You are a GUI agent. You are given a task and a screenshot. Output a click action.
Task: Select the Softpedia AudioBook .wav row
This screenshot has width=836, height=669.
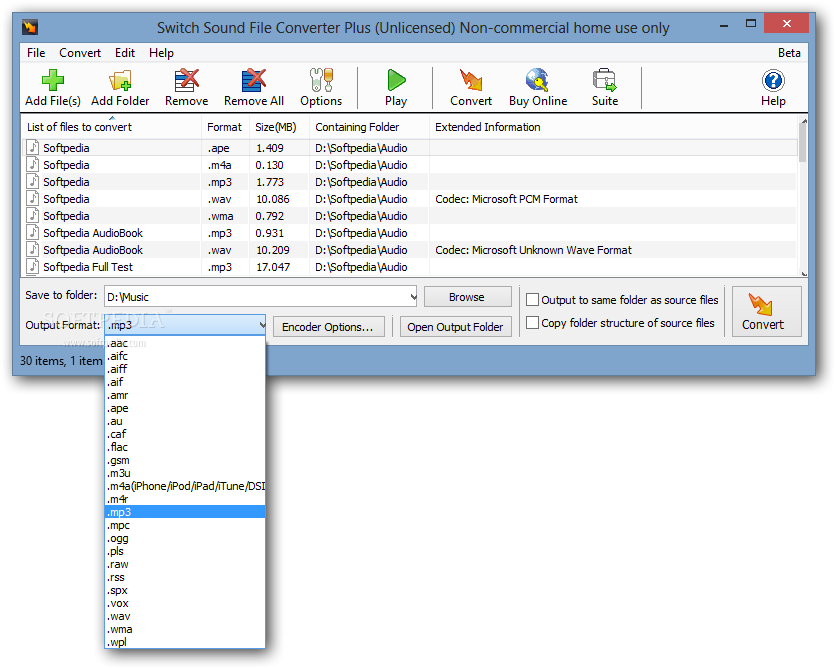coord(411,250)
